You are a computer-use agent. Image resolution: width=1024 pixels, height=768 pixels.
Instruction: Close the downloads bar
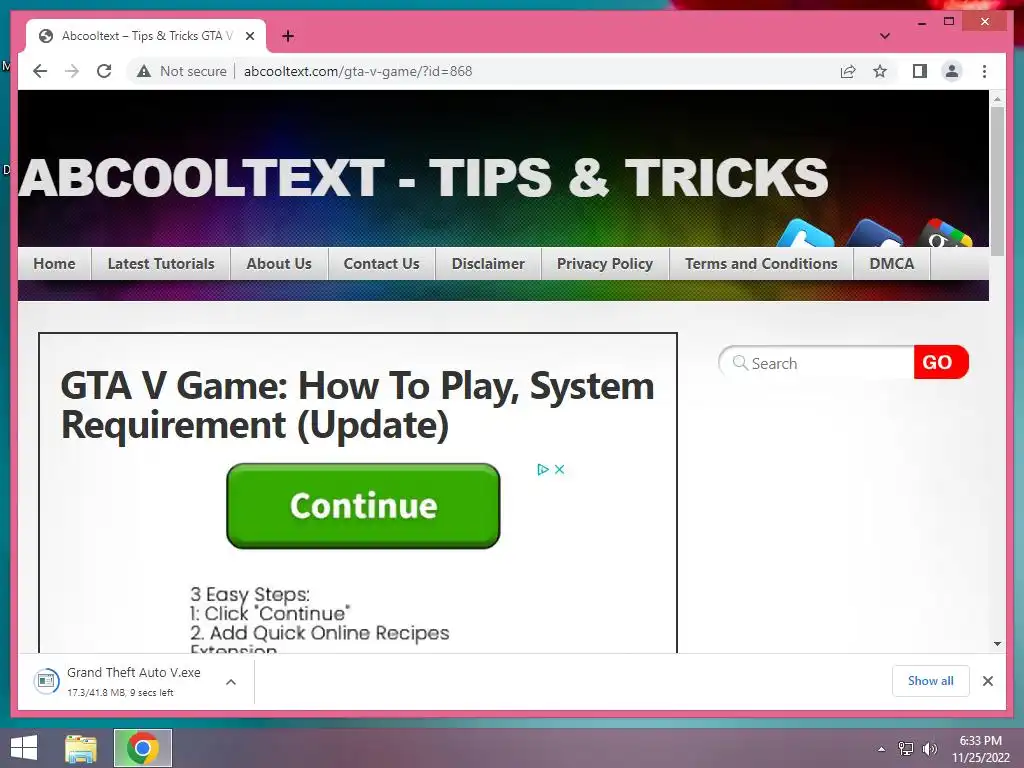[987, 681]
